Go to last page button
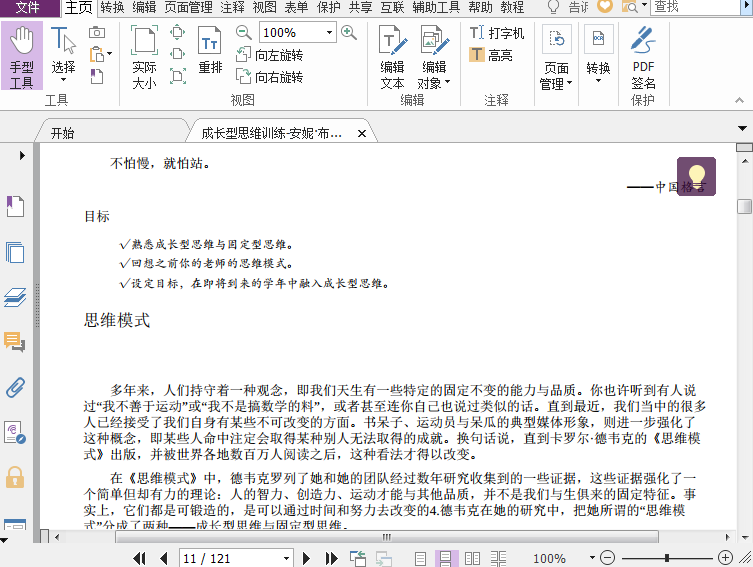753x567 pixels. coord(331,558)
